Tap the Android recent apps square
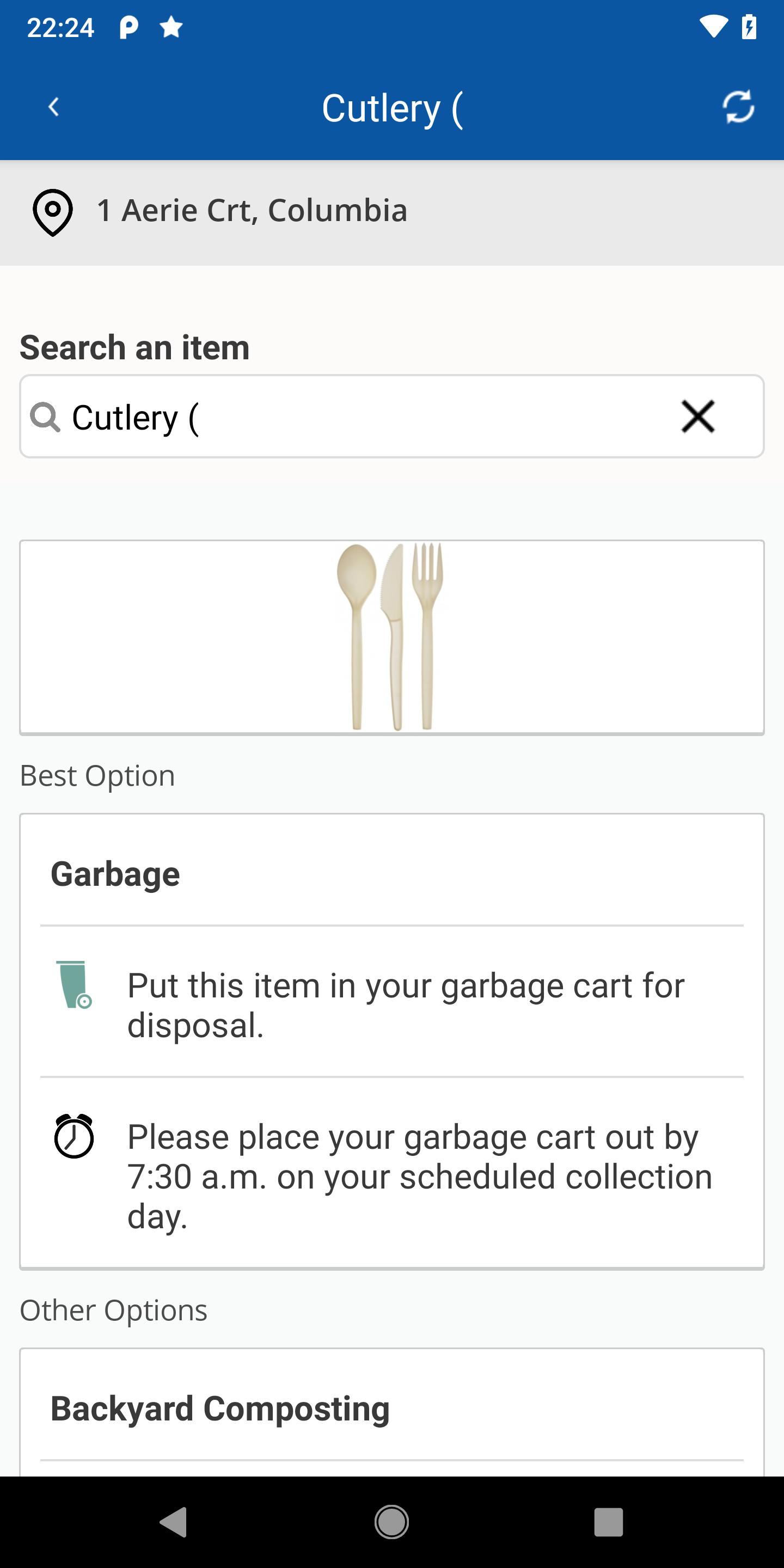The height and width of the screenshot is (1568, 784). (x=609, y=1522)
